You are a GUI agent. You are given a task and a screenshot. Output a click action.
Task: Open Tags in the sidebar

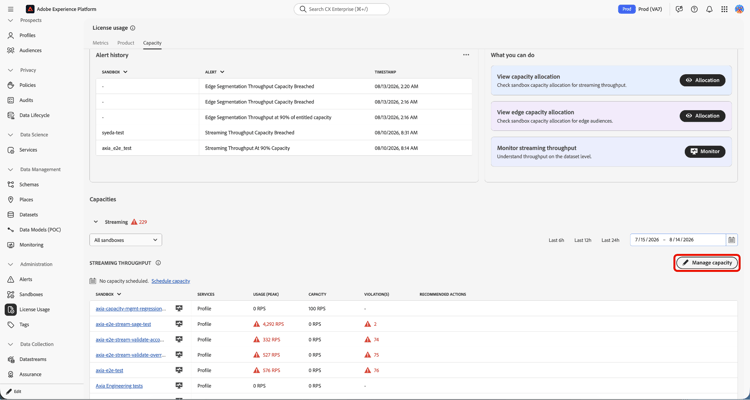(24, 324)
